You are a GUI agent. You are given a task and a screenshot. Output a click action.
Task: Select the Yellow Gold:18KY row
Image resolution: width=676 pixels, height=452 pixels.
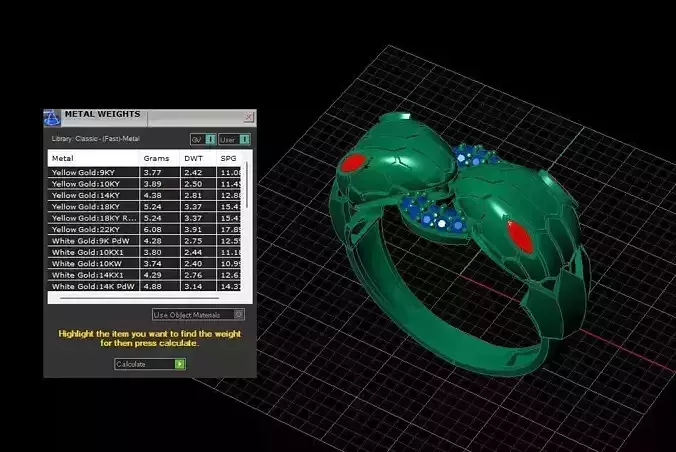click(144, 207)
